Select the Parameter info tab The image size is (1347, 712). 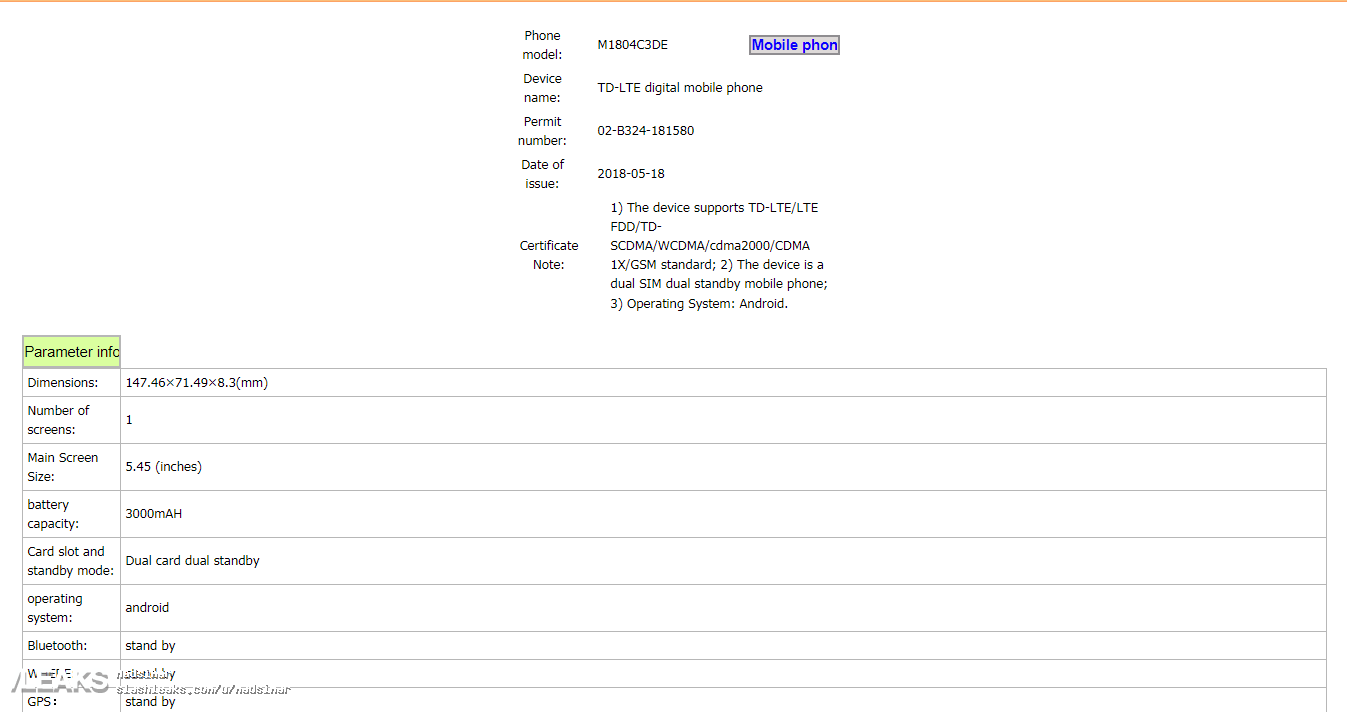click(71, 352)
